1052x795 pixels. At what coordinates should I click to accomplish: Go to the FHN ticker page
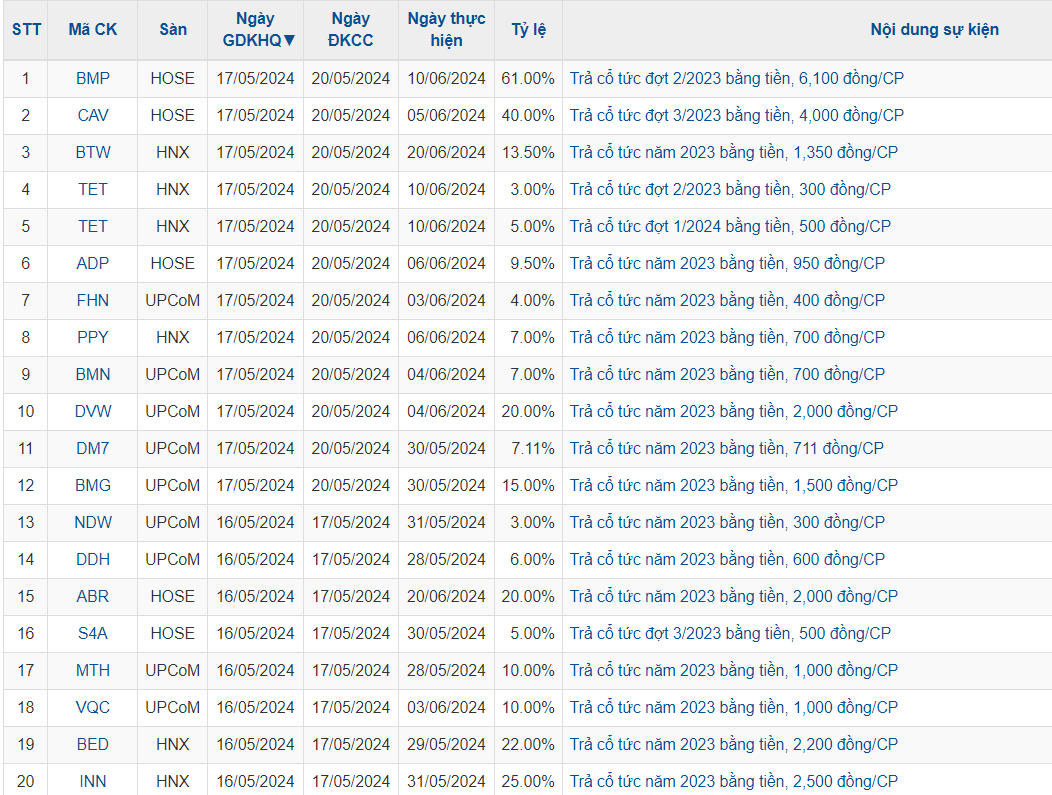(x=93, y=300)
